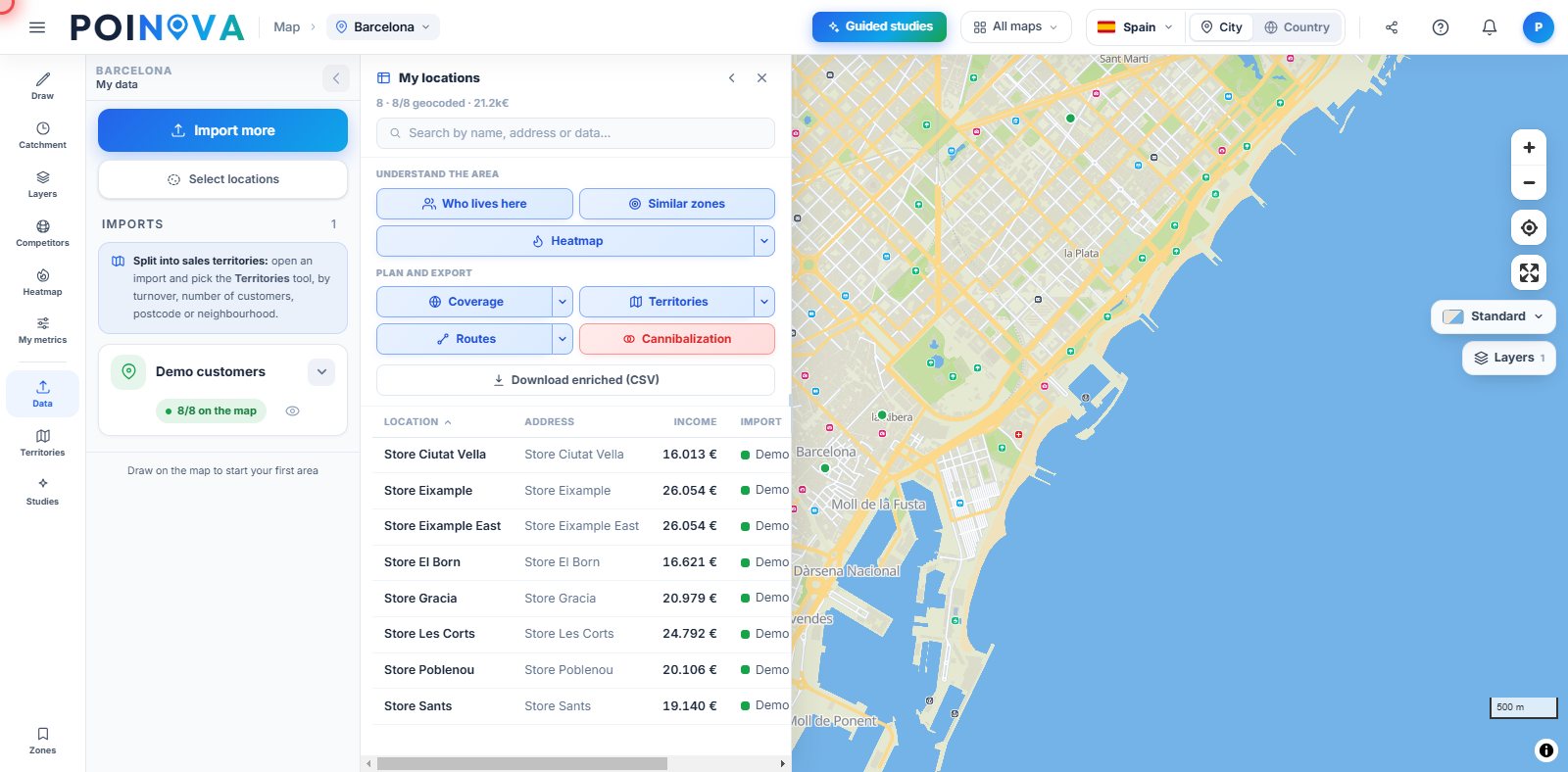This screenshot has width=1568, height=772.
Task: Open the user profile avatar P
Action: (1539, 27)
